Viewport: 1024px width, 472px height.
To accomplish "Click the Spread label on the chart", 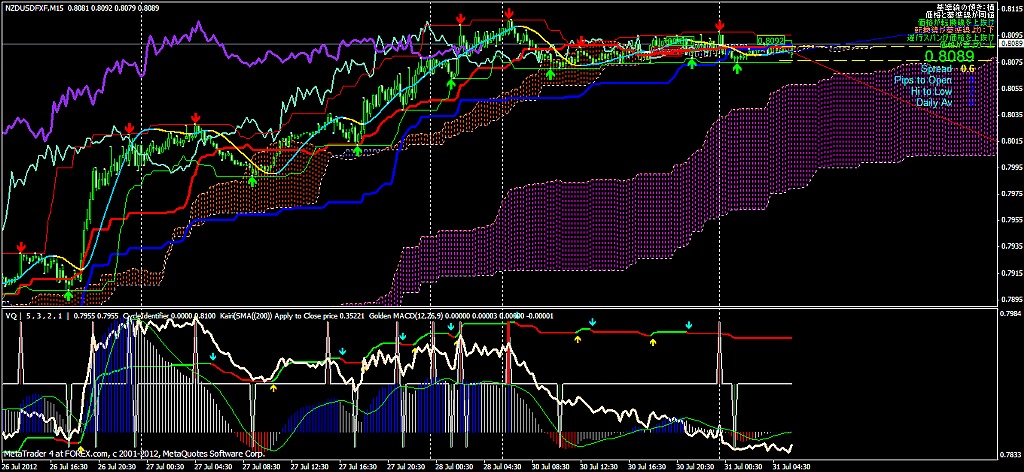I will (x=937, y=69).
